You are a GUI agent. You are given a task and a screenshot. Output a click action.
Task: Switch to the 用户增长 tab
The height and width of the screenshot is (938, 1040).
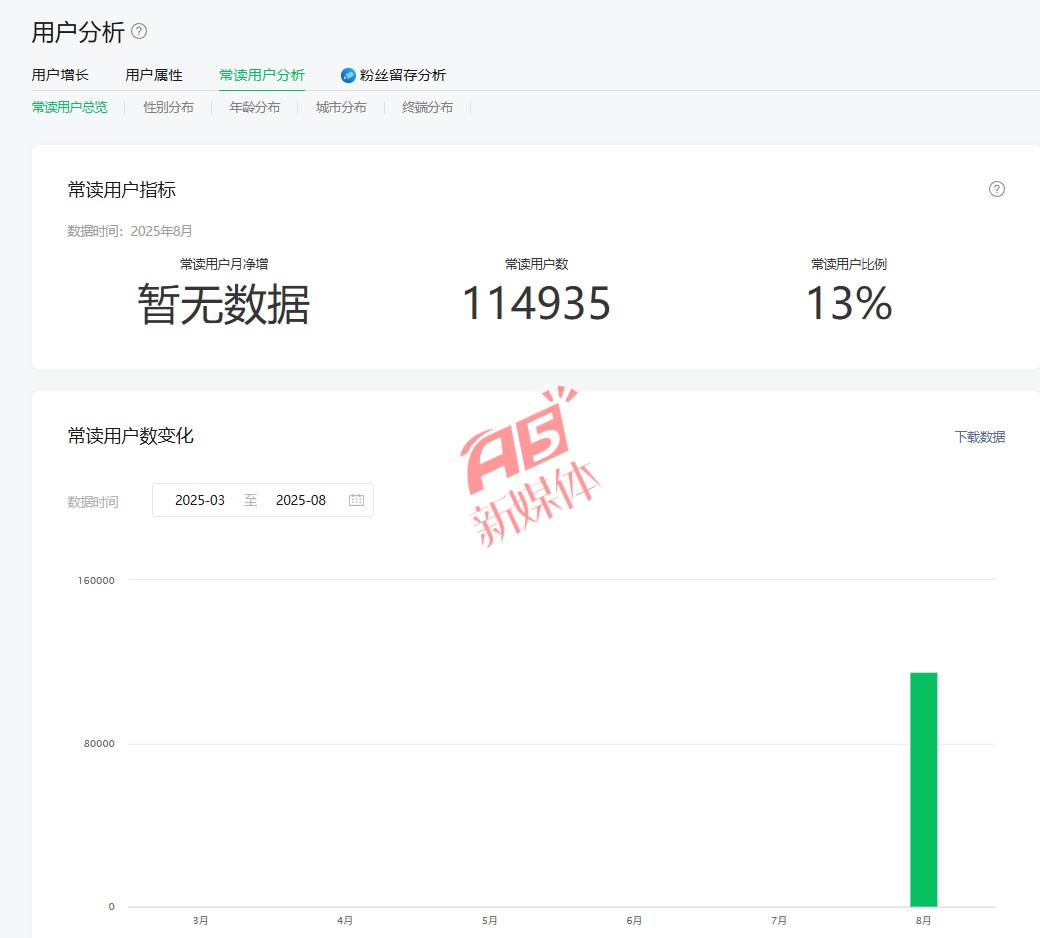60,75
